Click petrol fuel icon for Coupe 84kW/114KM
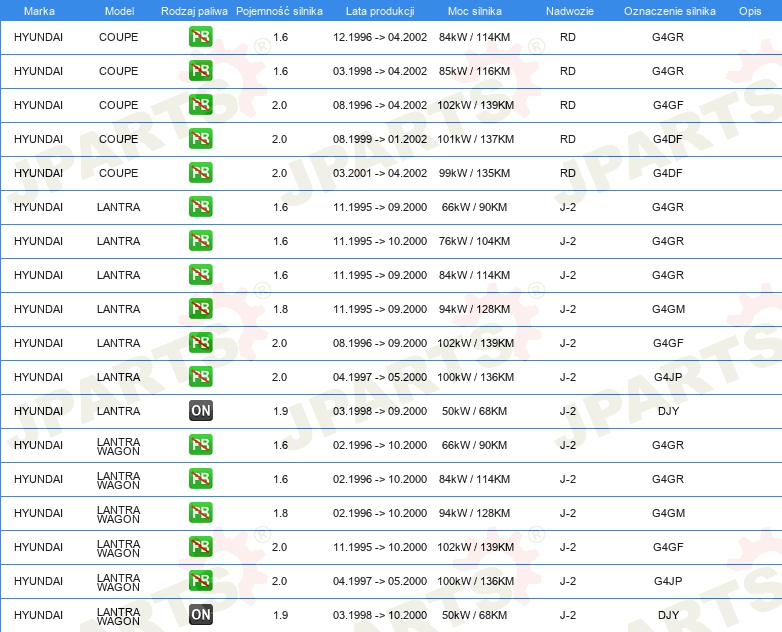 (x=200, y=37)
